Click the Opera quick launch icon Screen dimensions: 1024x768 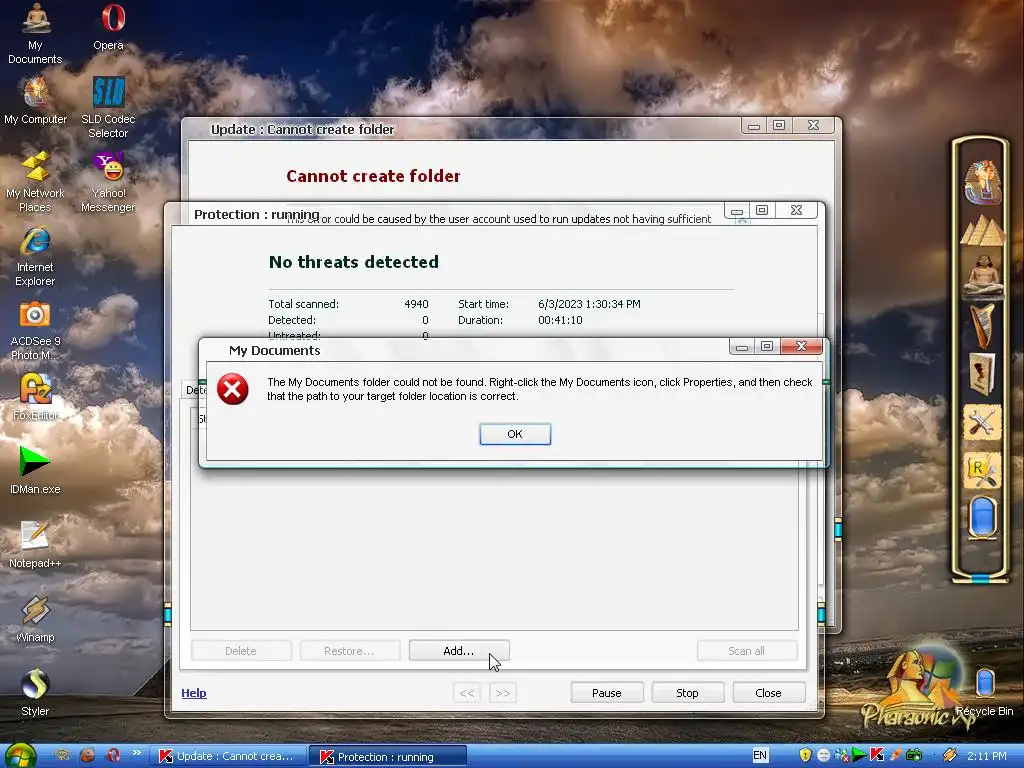pos(113,756)
